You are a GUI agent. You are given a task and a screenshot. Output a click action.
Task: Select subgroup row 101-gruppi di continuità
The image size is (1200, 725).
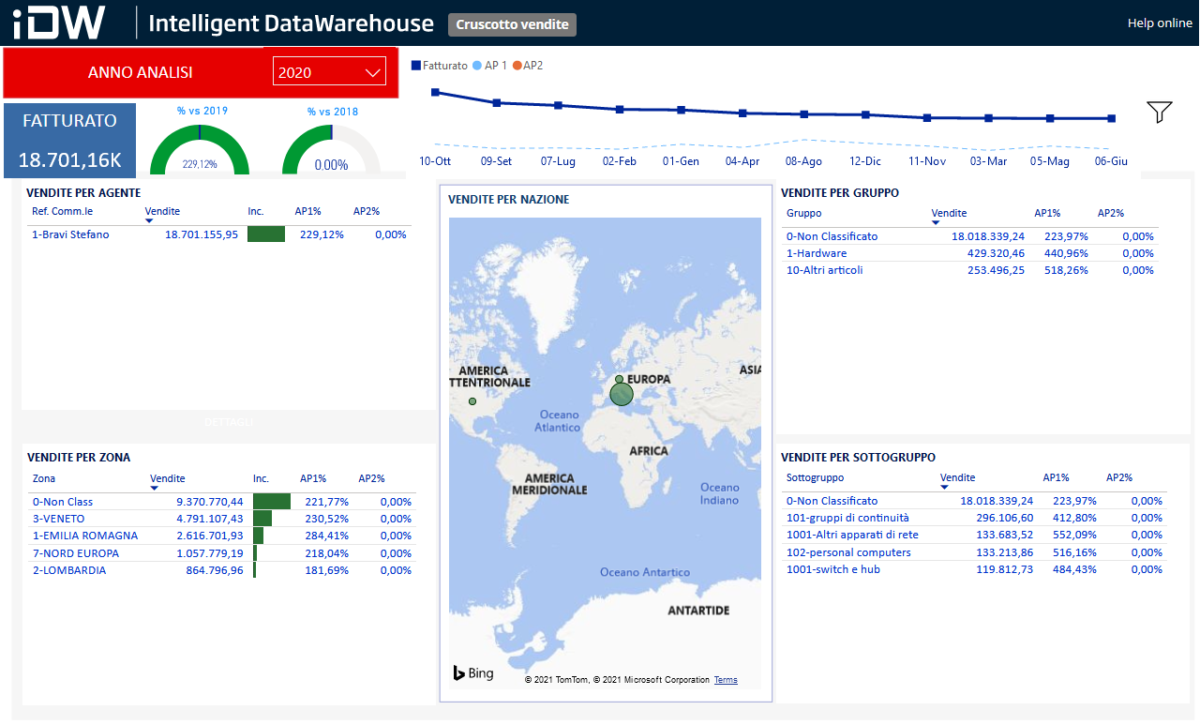pos(973,517)
